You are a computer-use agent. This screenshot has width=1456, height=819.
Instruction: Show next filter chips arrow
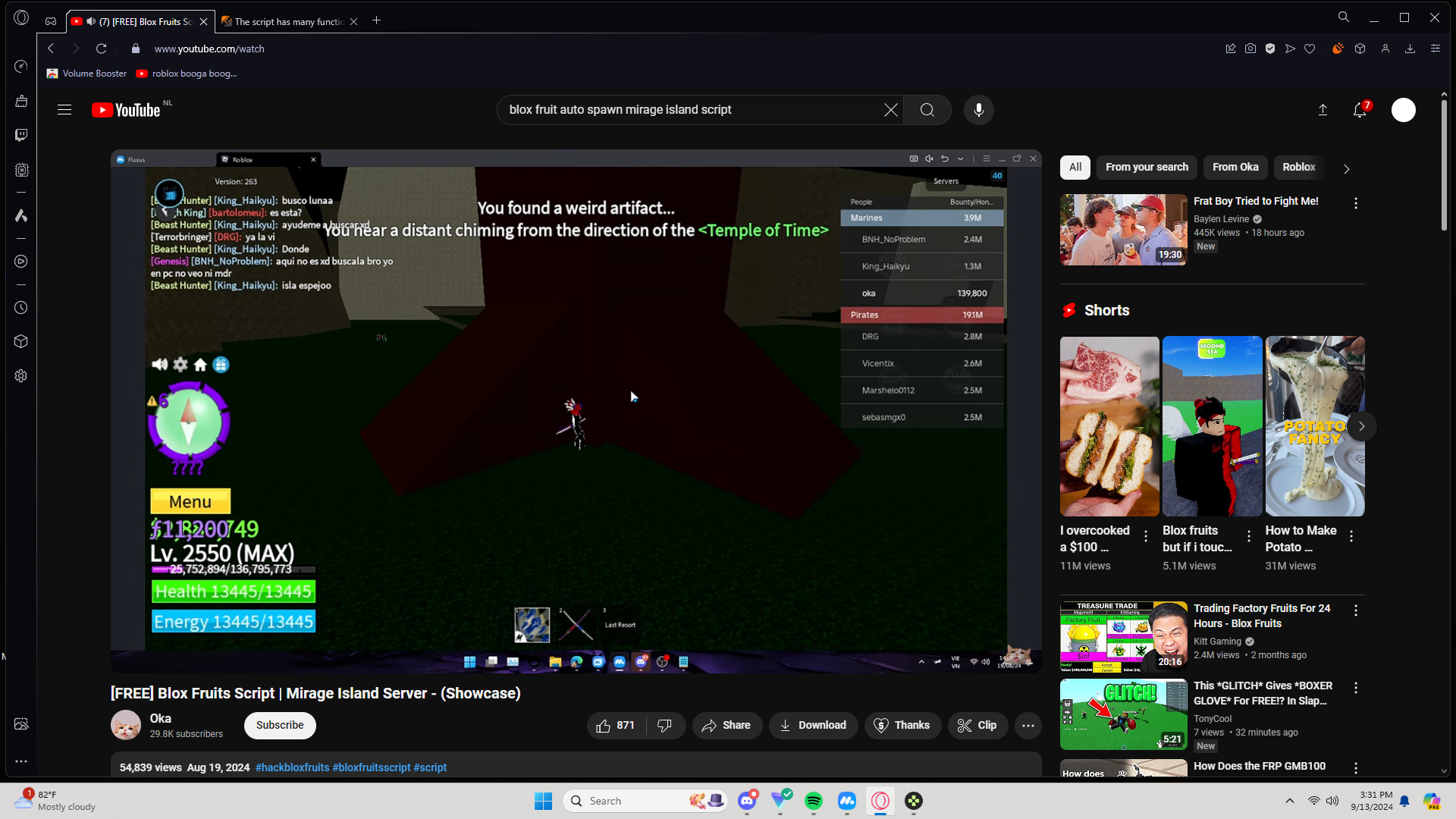(1347, 168)
